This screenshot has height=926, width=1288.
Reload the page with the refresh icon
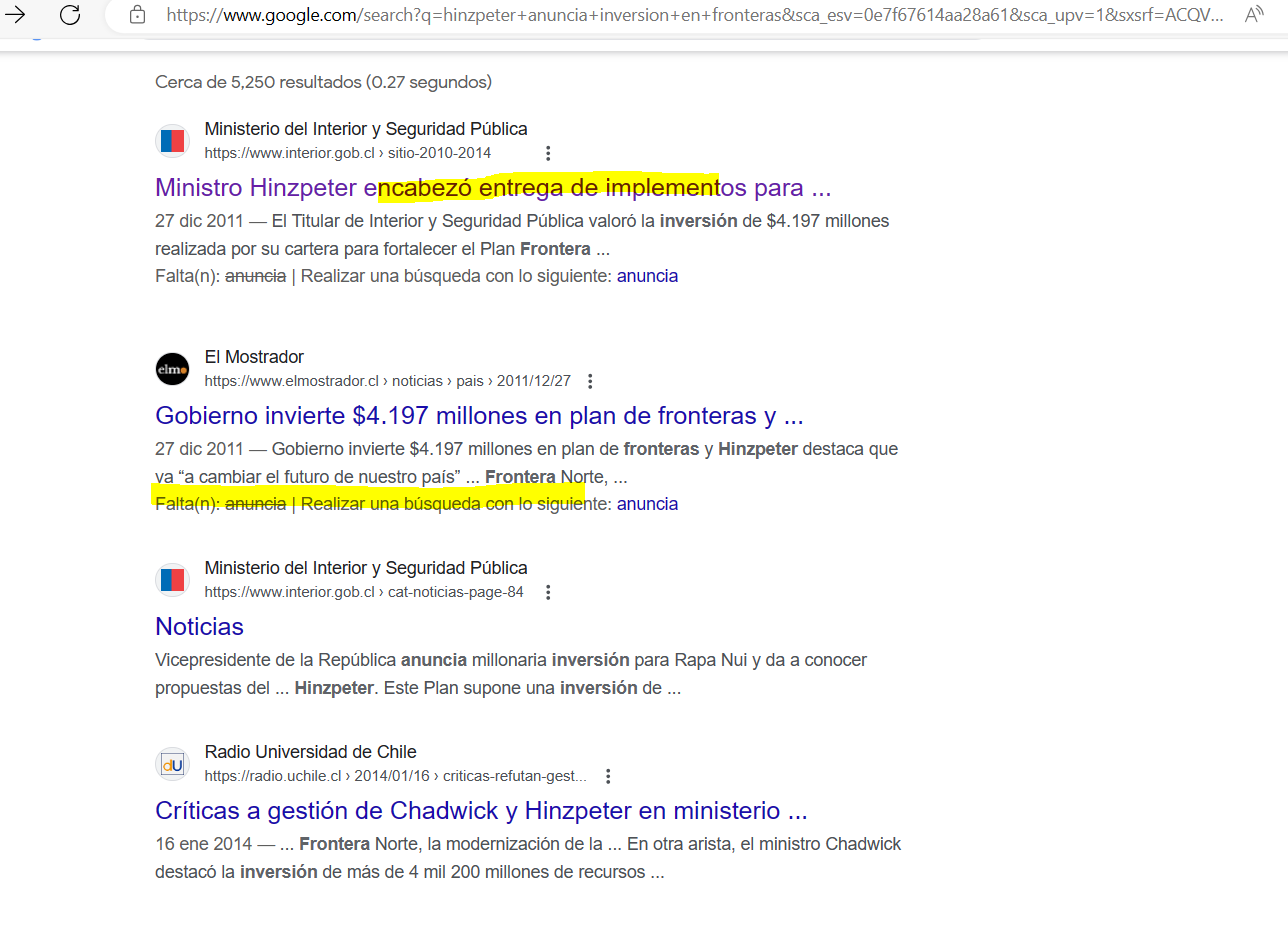click(70, 15)
